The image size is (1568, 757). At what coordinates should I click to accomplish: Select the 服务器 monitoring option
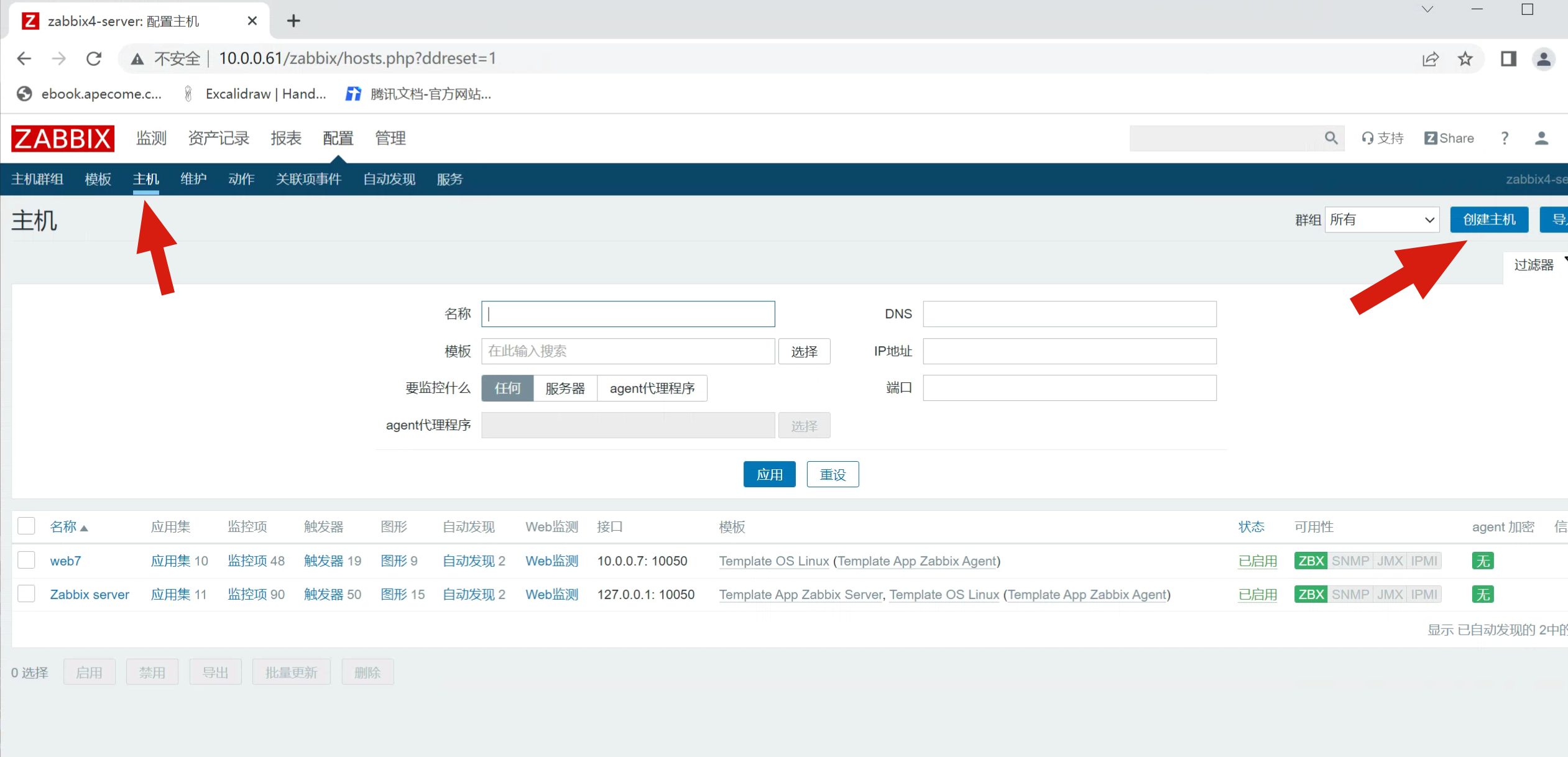click(x=565, y=388)
